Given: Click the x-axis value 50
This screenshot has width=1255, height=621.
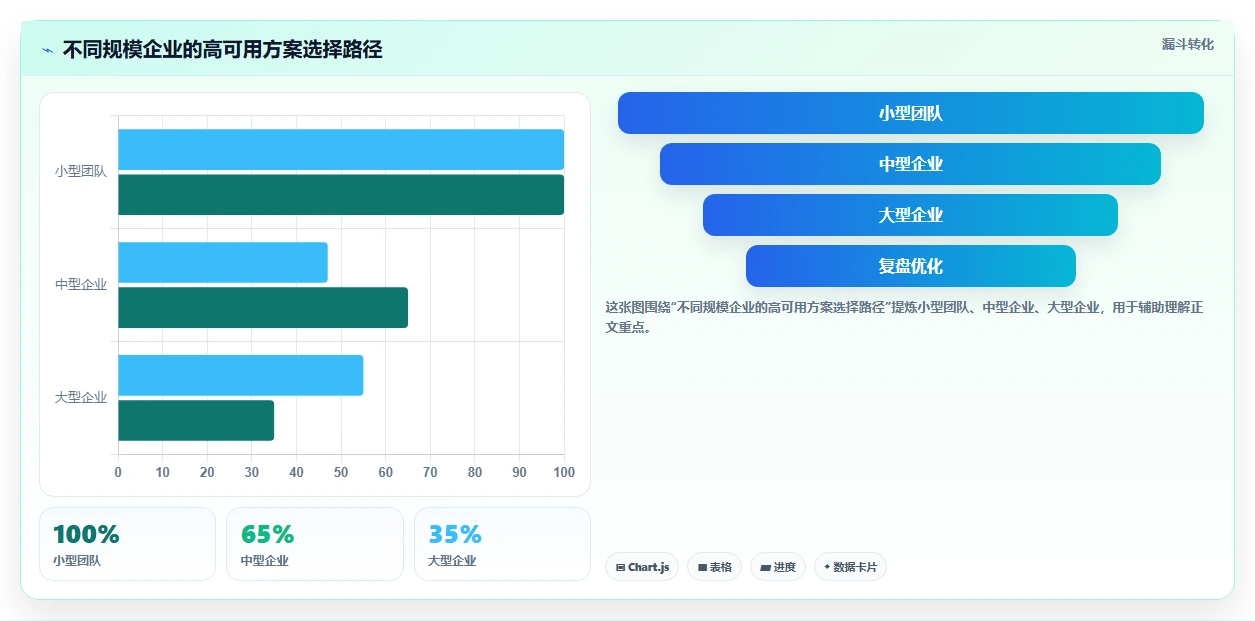Looking at the screenshot, I should point(341,473).
